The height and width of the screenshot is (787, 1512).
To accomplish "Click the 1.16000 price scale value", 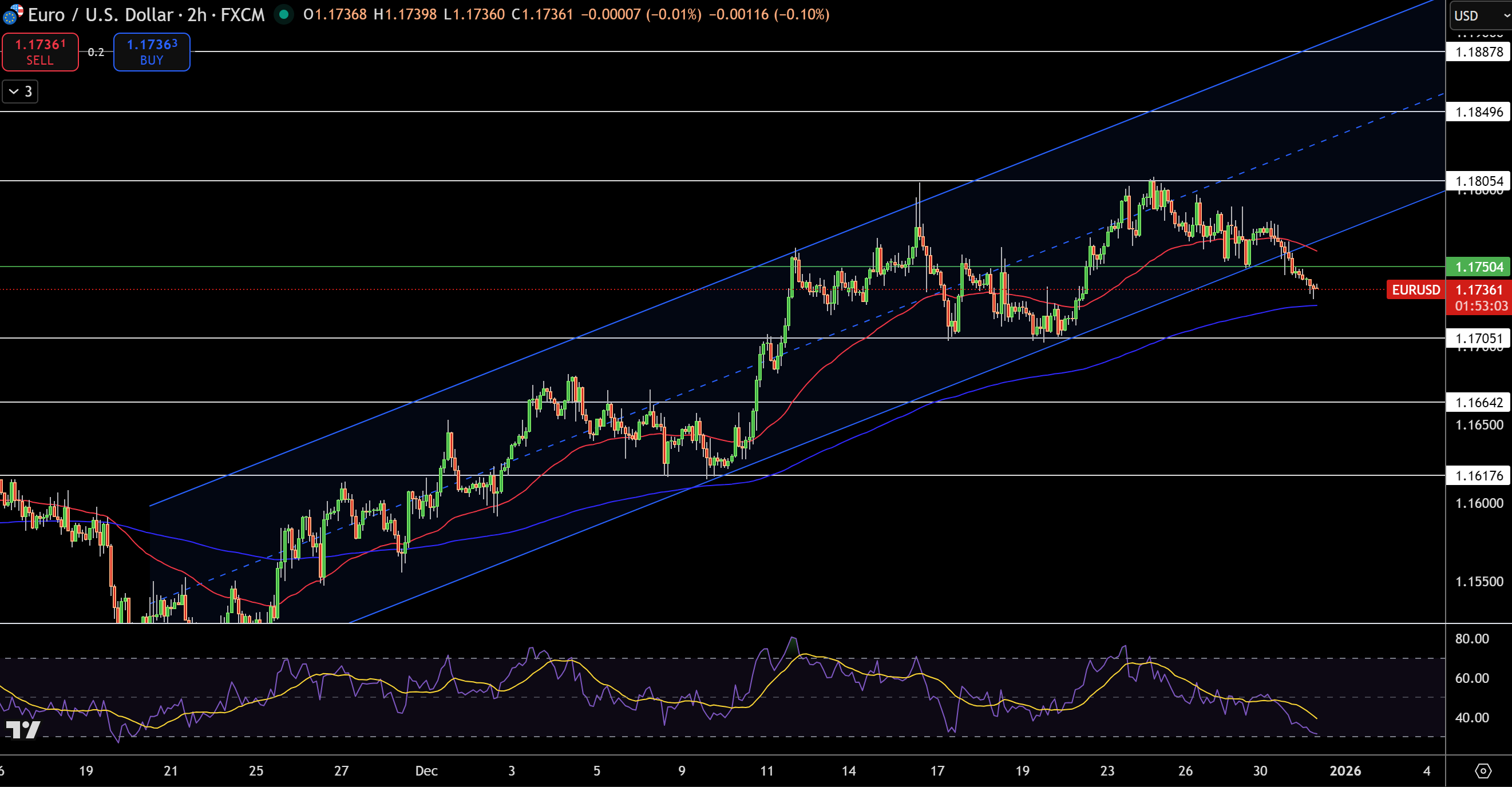I will (x=1479, y=503).
